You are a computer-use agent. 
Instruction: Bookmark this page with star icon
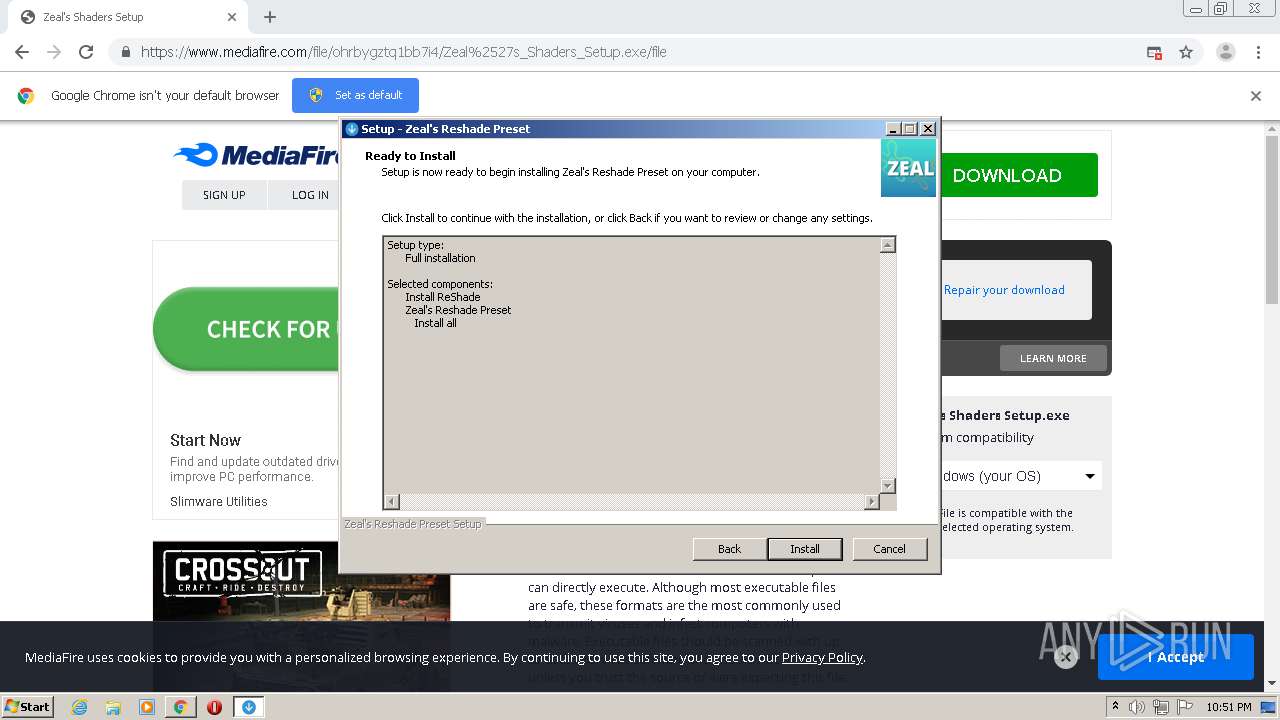(1186, 52)
